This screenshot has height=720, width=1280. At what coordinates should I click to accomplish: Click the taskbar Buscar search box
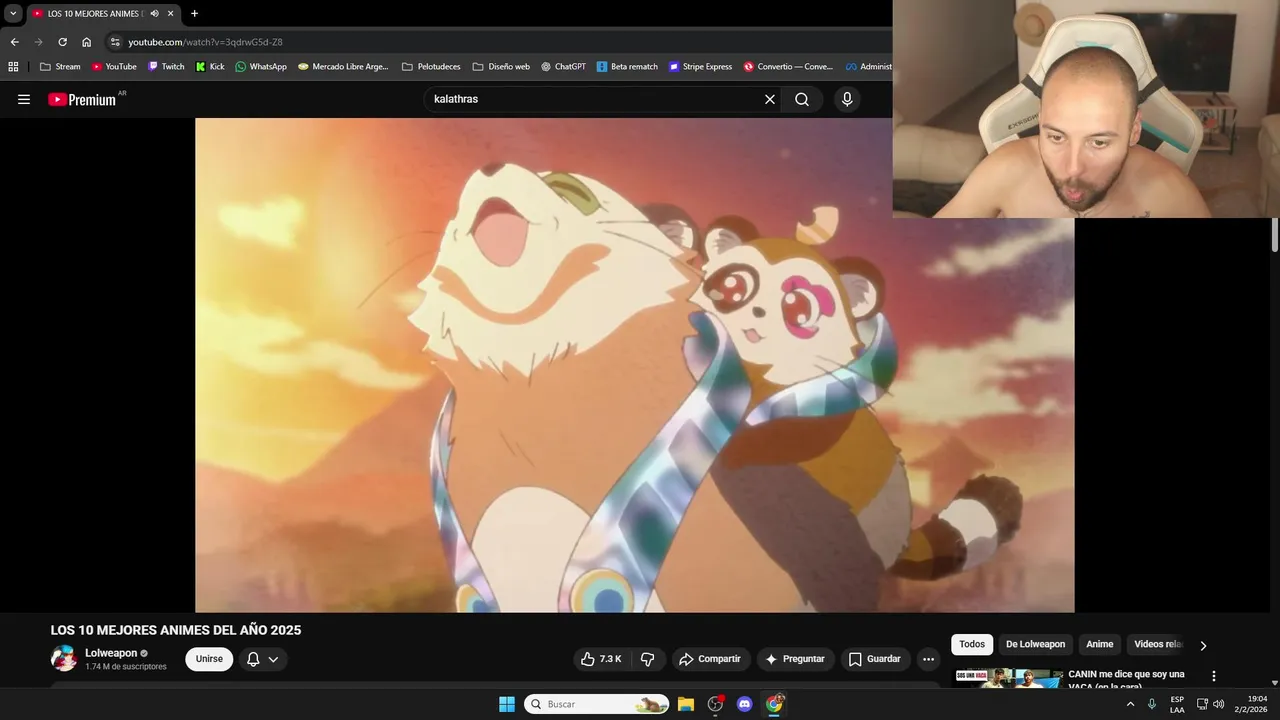(597, 704)
